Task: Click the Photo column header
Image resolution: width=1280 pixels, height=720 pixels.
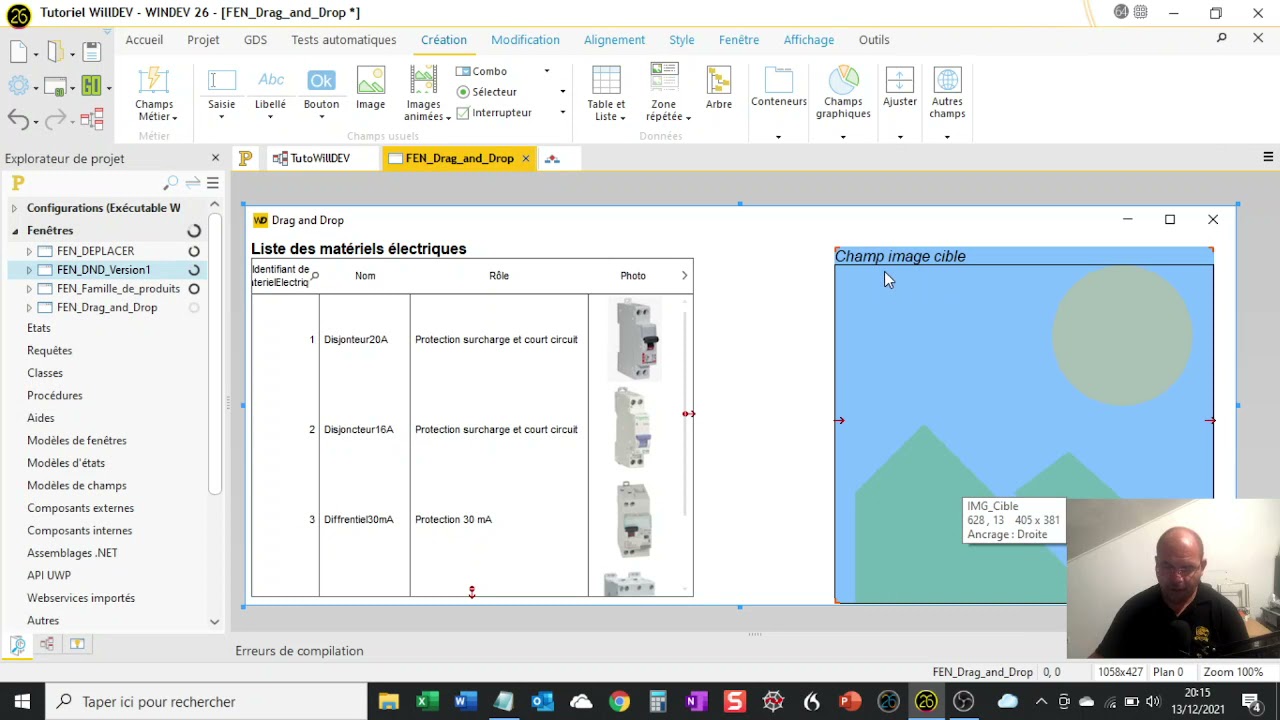Action: 633,276
